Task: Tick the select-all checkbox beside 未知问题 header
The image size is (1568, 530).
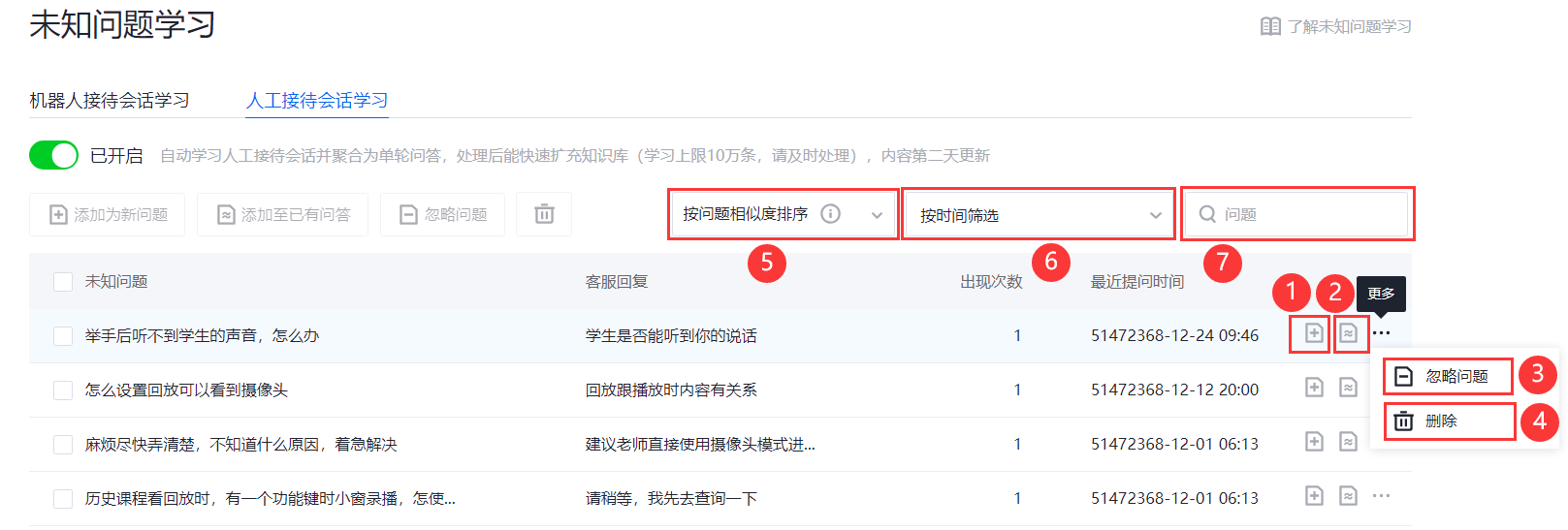Action: coord(63,282)
